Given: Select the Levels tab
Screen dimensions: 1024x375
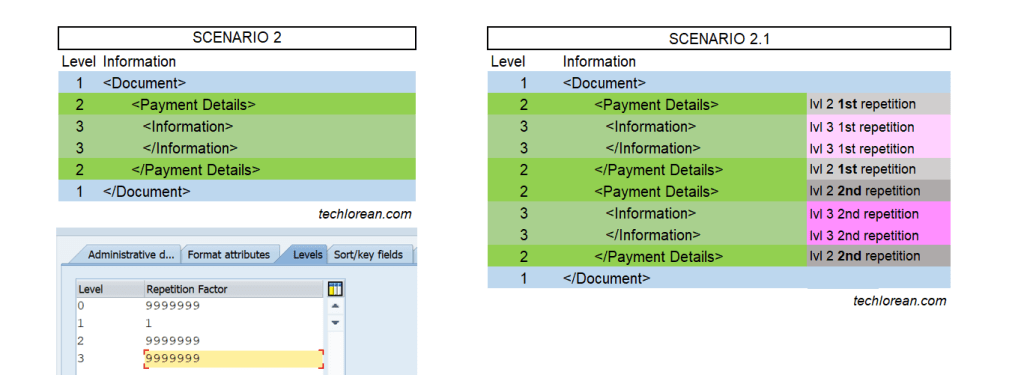Looking at the screenshot, I should 307,255.
